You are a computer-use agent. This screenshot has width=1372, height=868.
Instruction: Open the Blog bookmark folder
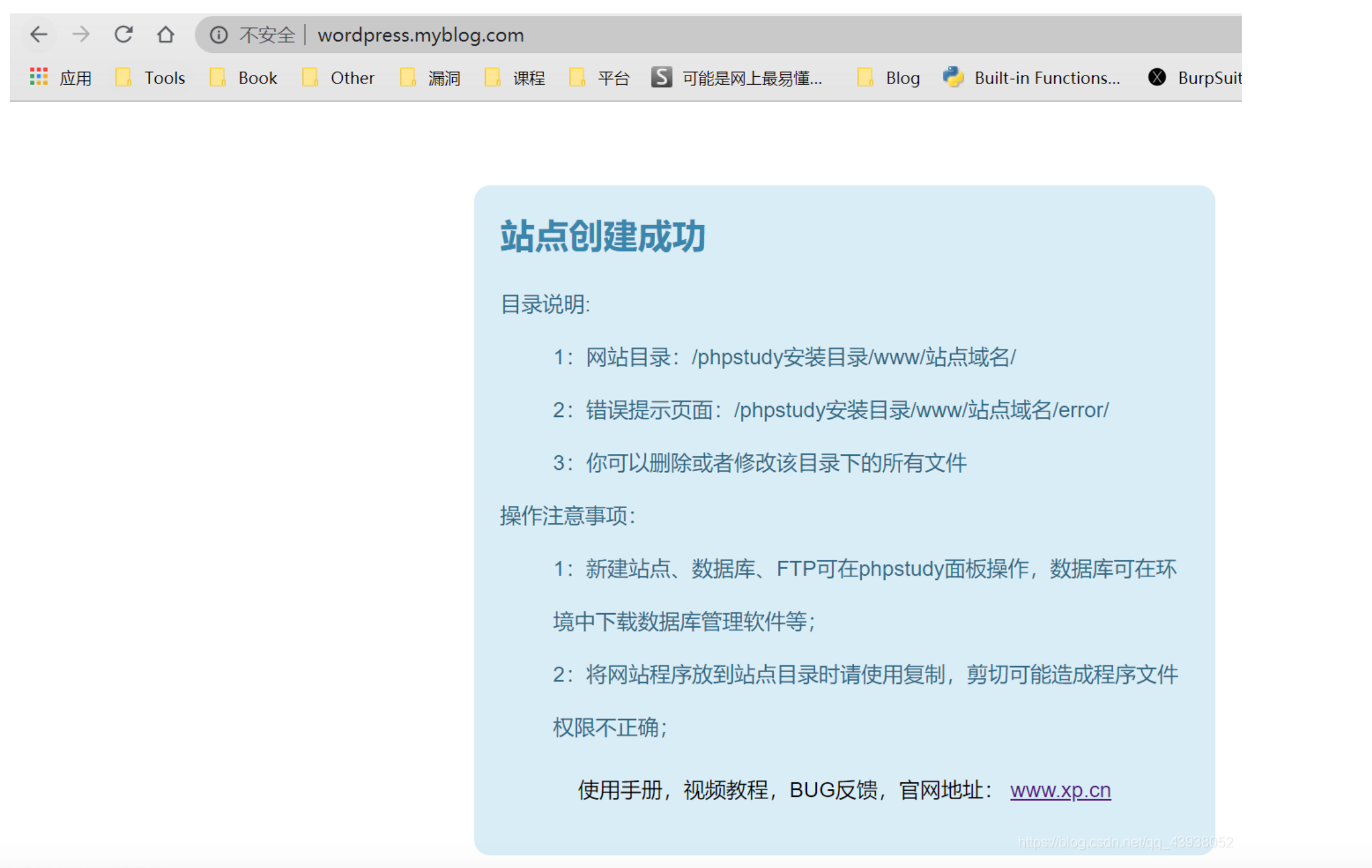889,78
